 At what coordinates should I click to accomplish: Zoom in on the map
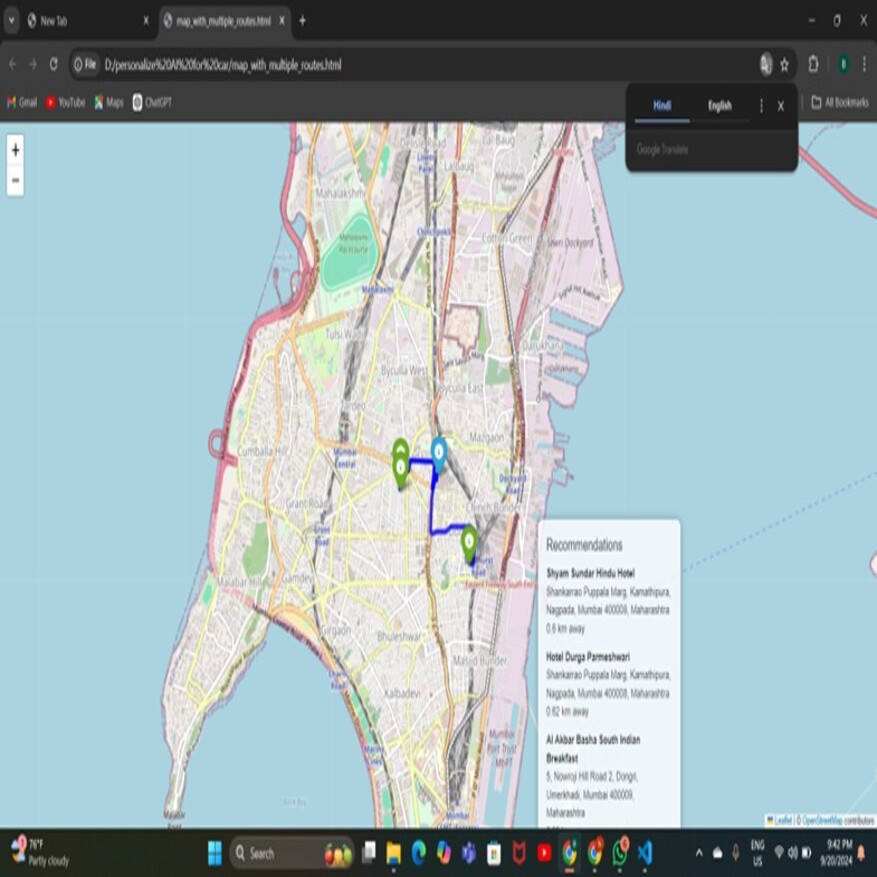[15, 150]
